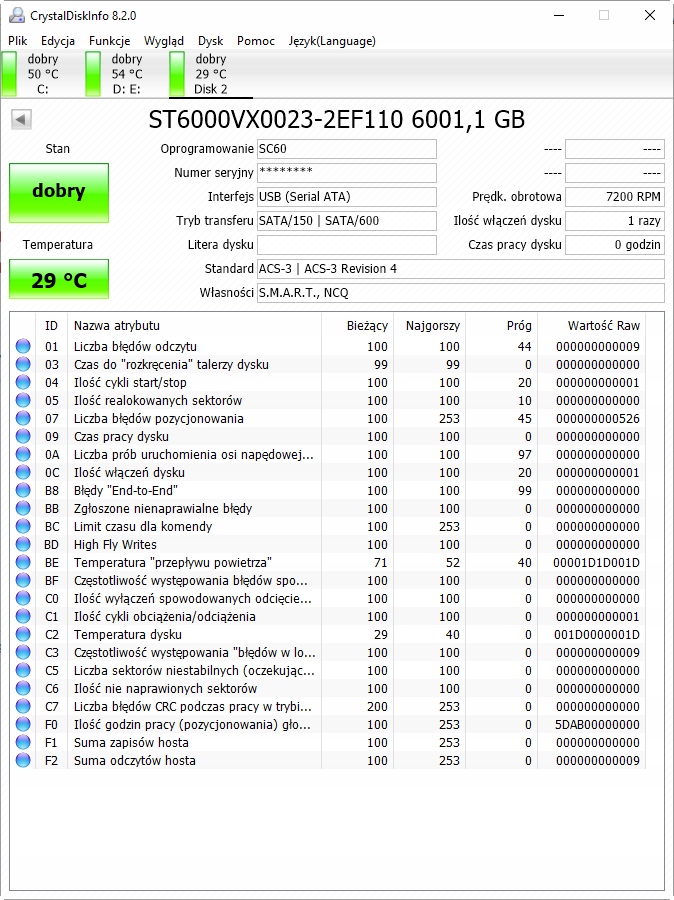
Task: Click the 'Wartość Raw' column header
Action: click(591, 325)
